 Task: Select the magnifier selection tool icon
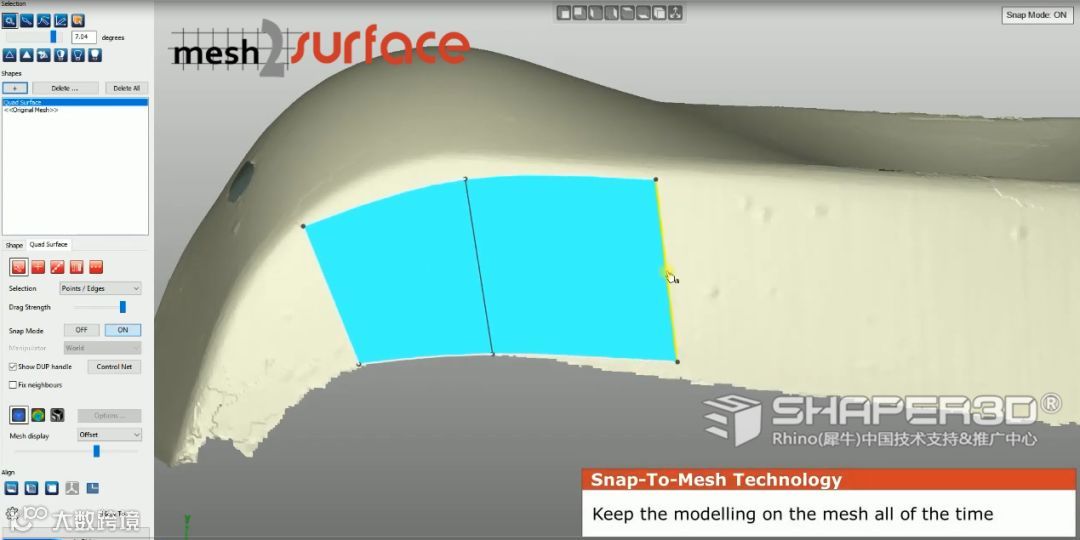[x=10, y=21]
